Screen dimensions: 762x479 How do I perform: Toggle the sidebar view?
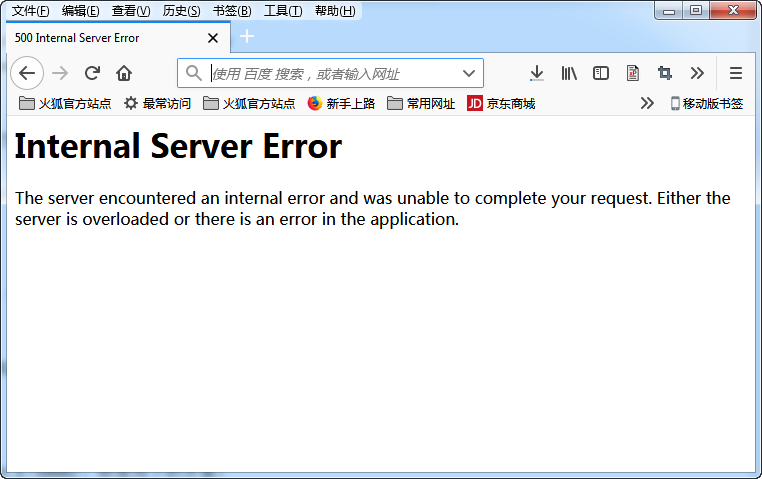(x=601, y=73)
